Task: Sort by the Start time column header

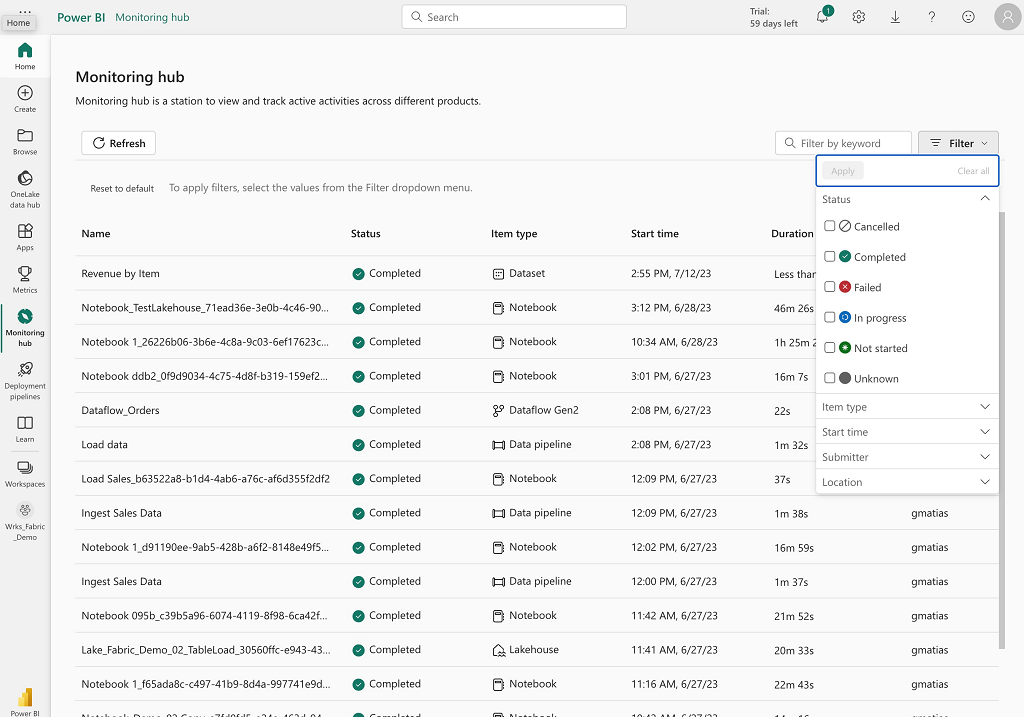Action: [x=655, y=234]
